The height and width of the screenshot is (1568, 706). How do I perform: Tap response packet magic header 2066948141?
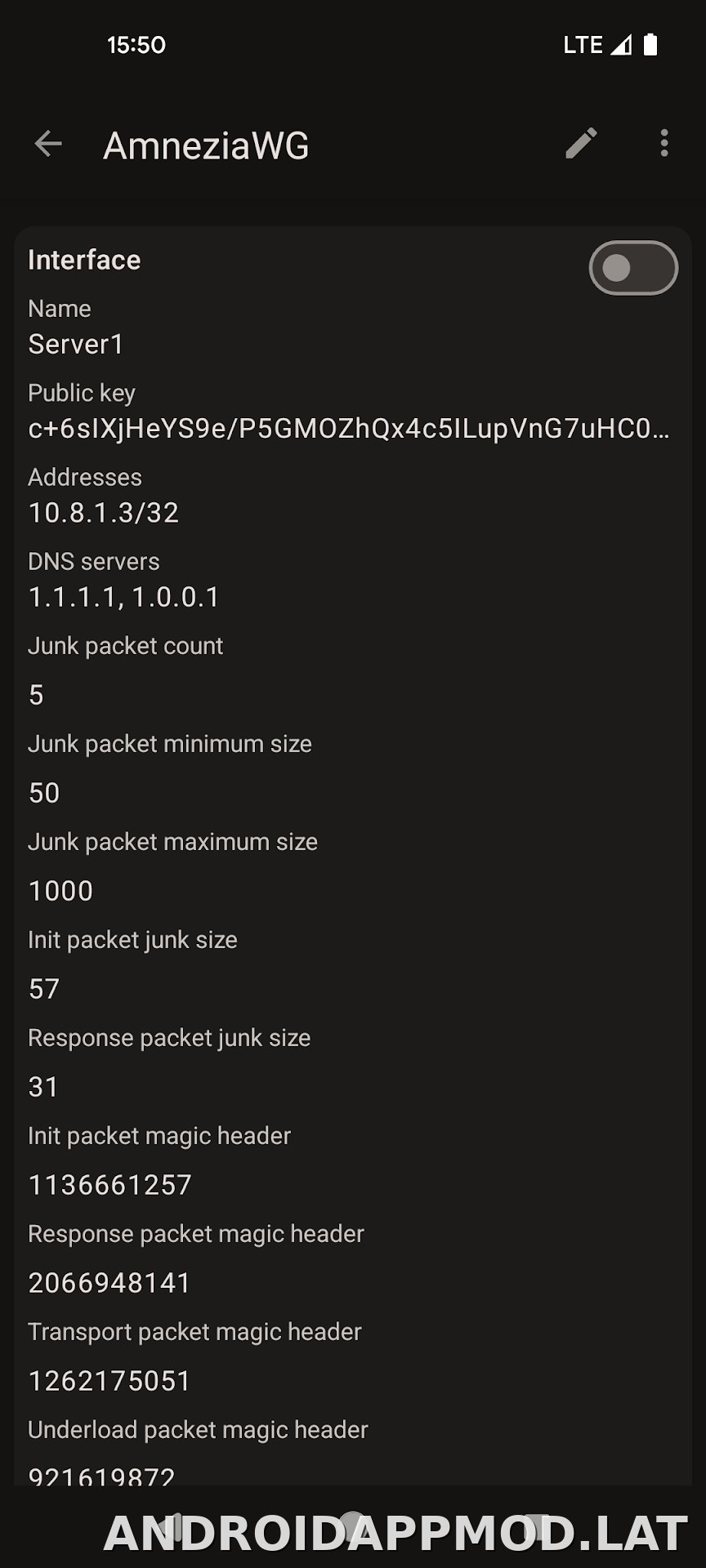click(x=109, y=1283)
